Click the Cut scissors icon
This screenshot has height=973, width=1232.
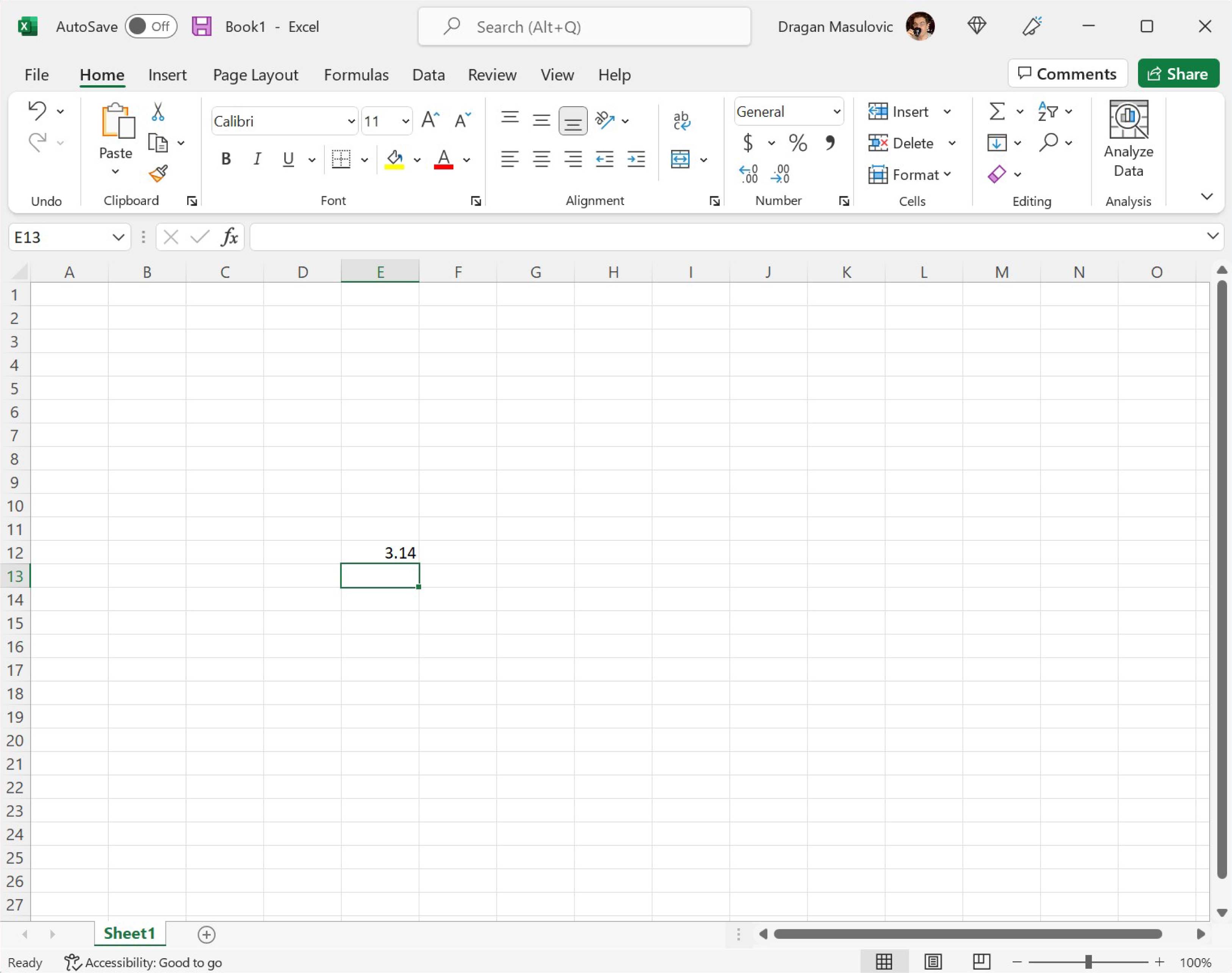(158, 112)
